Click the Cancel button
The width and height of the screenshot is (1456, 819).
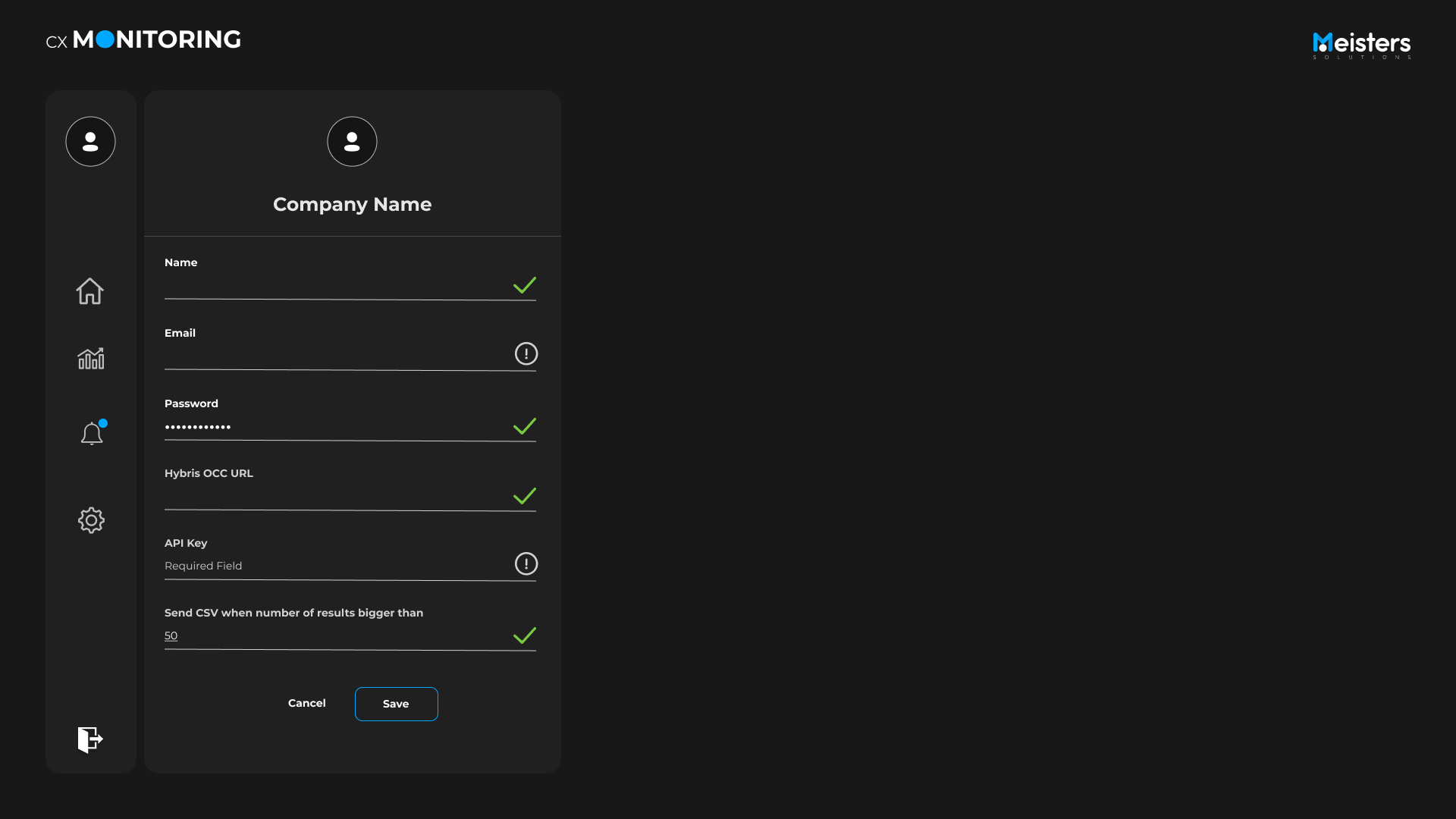coord(307,704)
